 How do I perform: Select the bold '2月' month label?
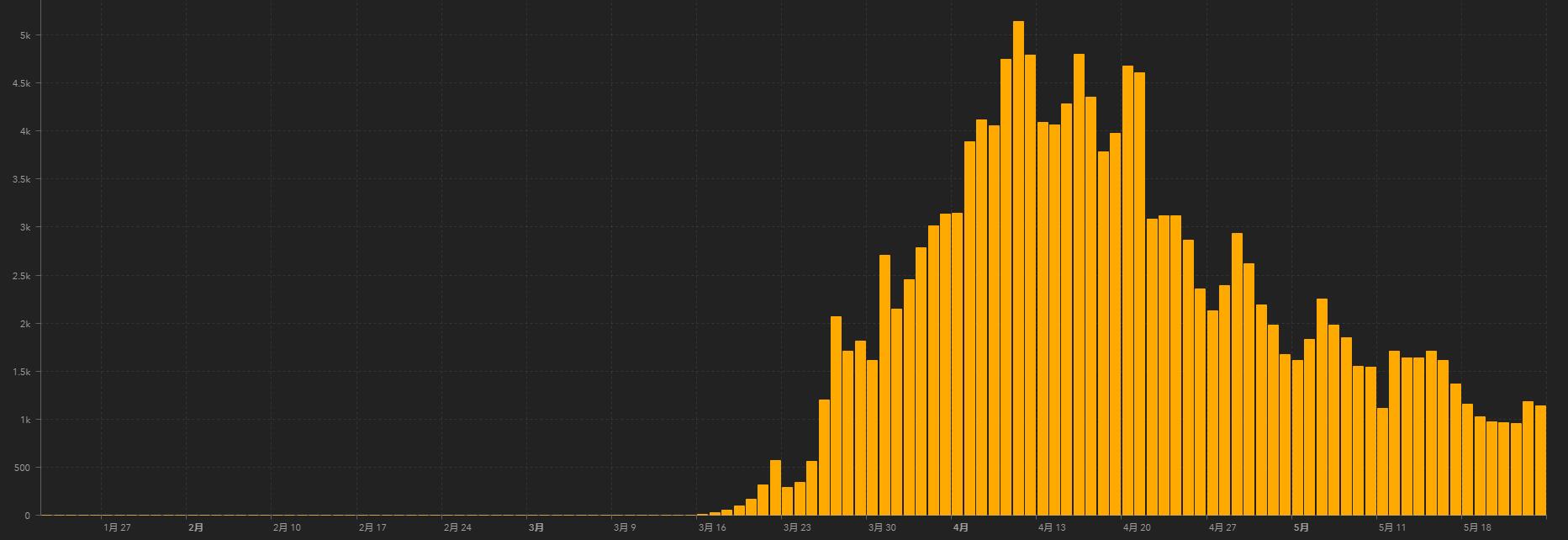click(196, 527)
